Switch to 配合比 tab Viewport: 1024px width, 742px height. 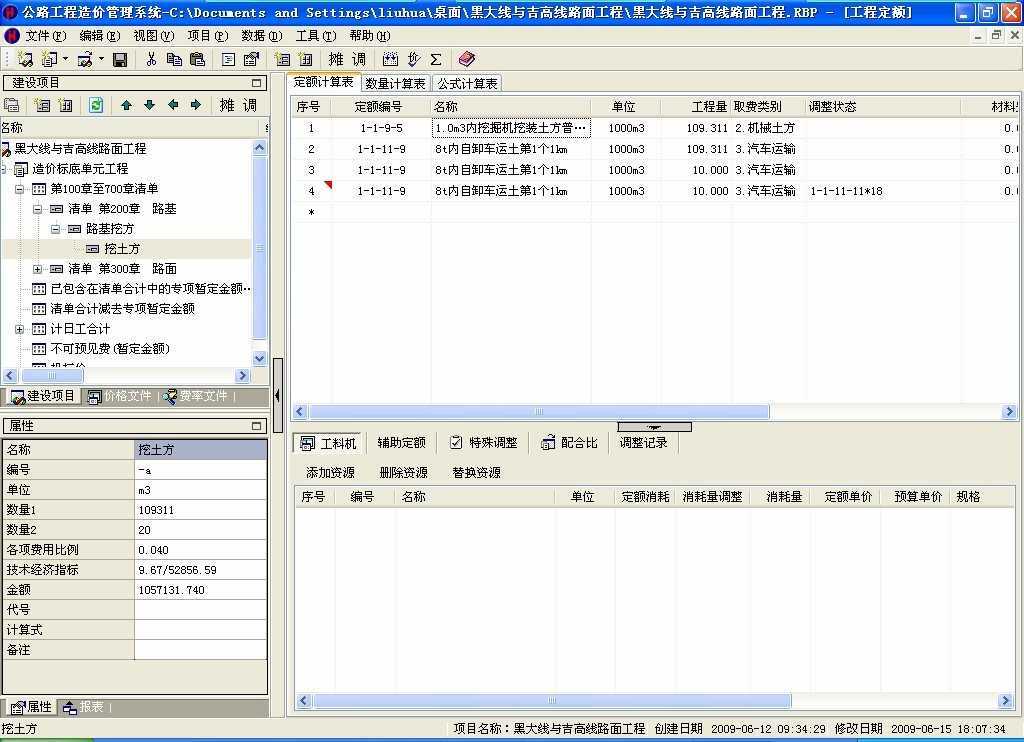(569, 443)
